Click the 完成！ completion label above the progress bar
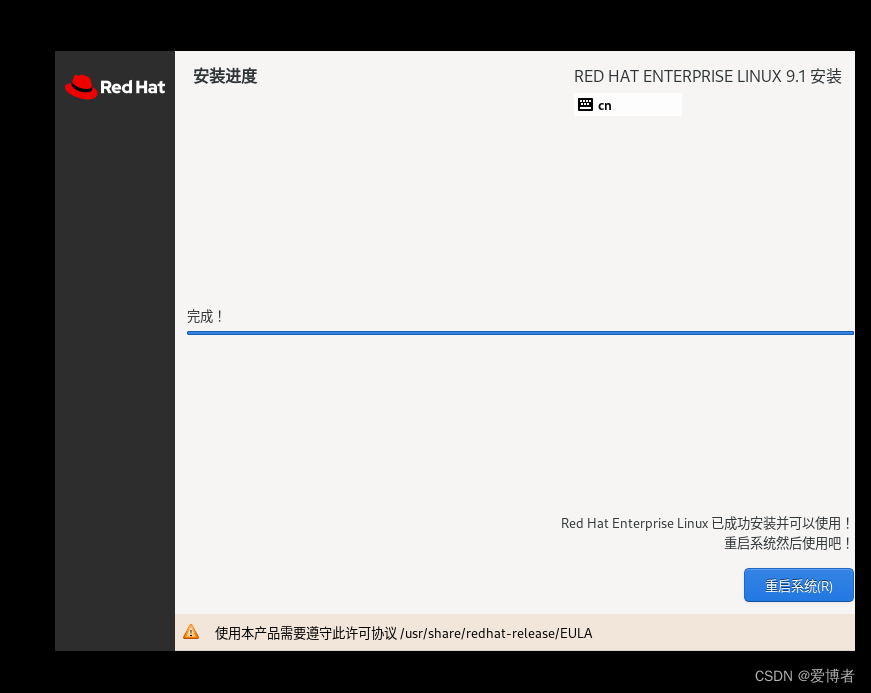 click(205, 316)
